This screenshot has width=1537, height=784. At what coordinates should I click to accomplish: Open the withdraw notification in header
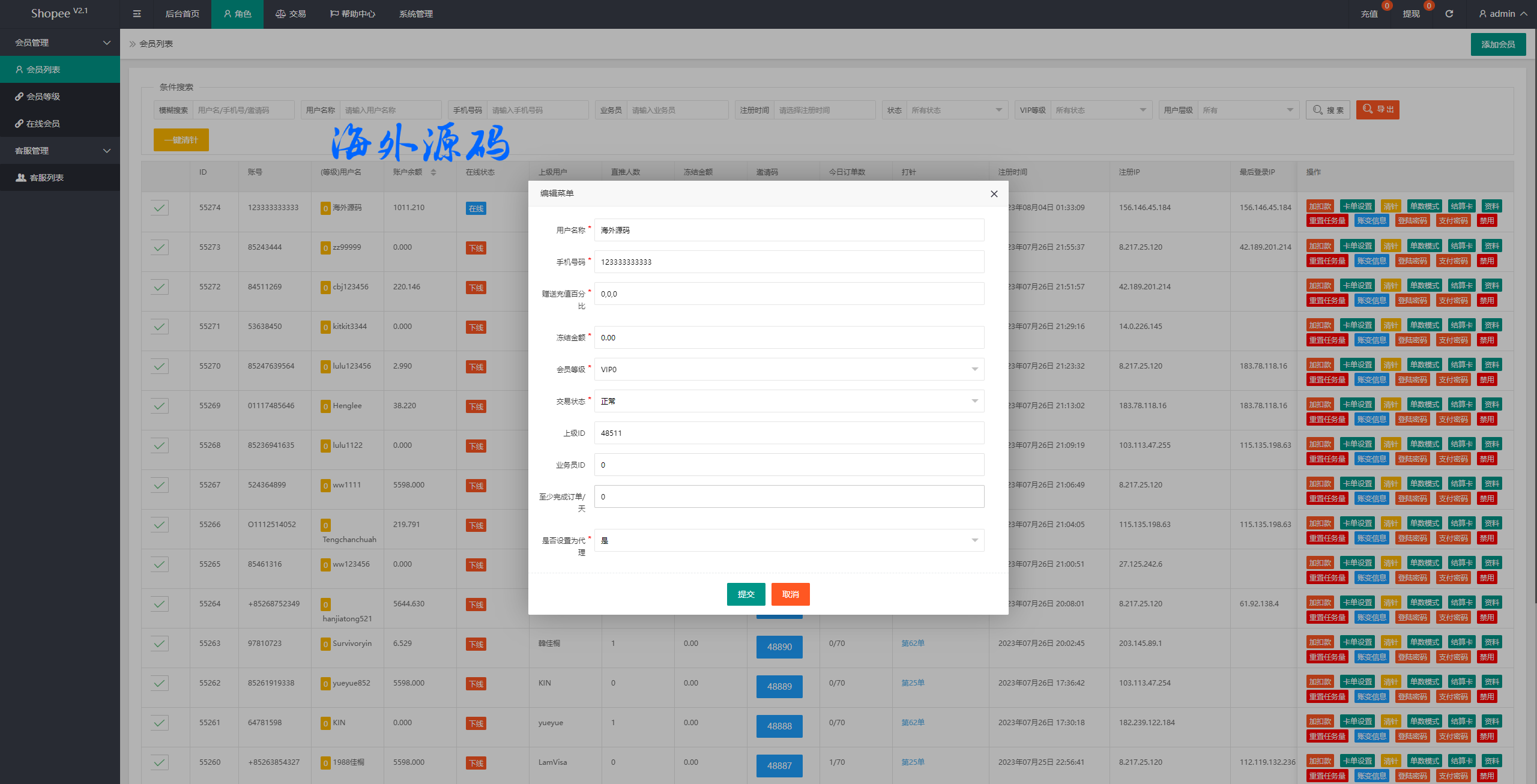[1411, 14]
